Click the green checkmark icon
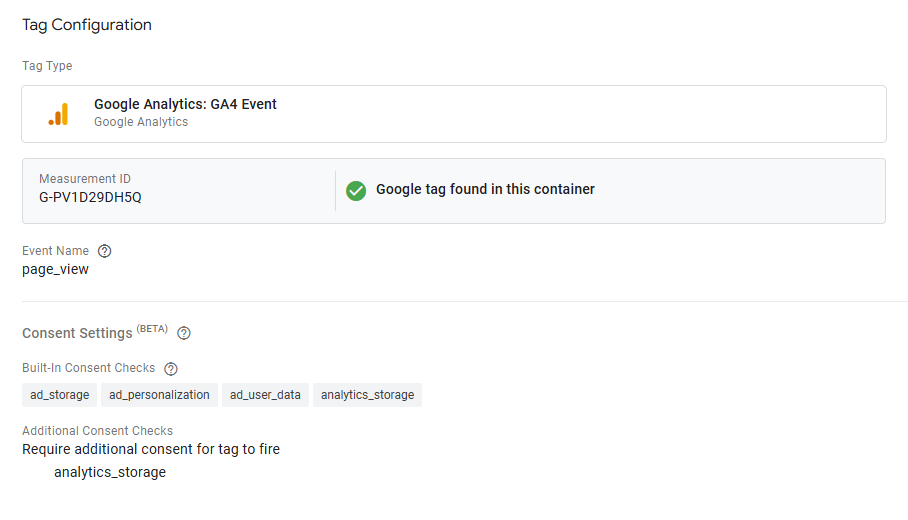 pyautogui.click(x=356, y=191)
